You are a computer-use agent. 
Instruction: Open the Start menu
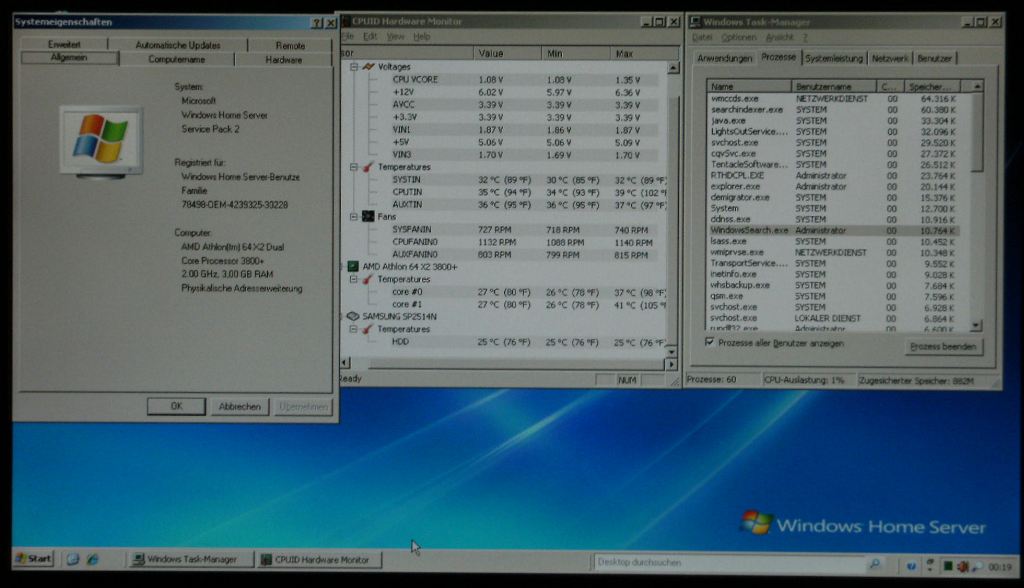pos(33,559)
